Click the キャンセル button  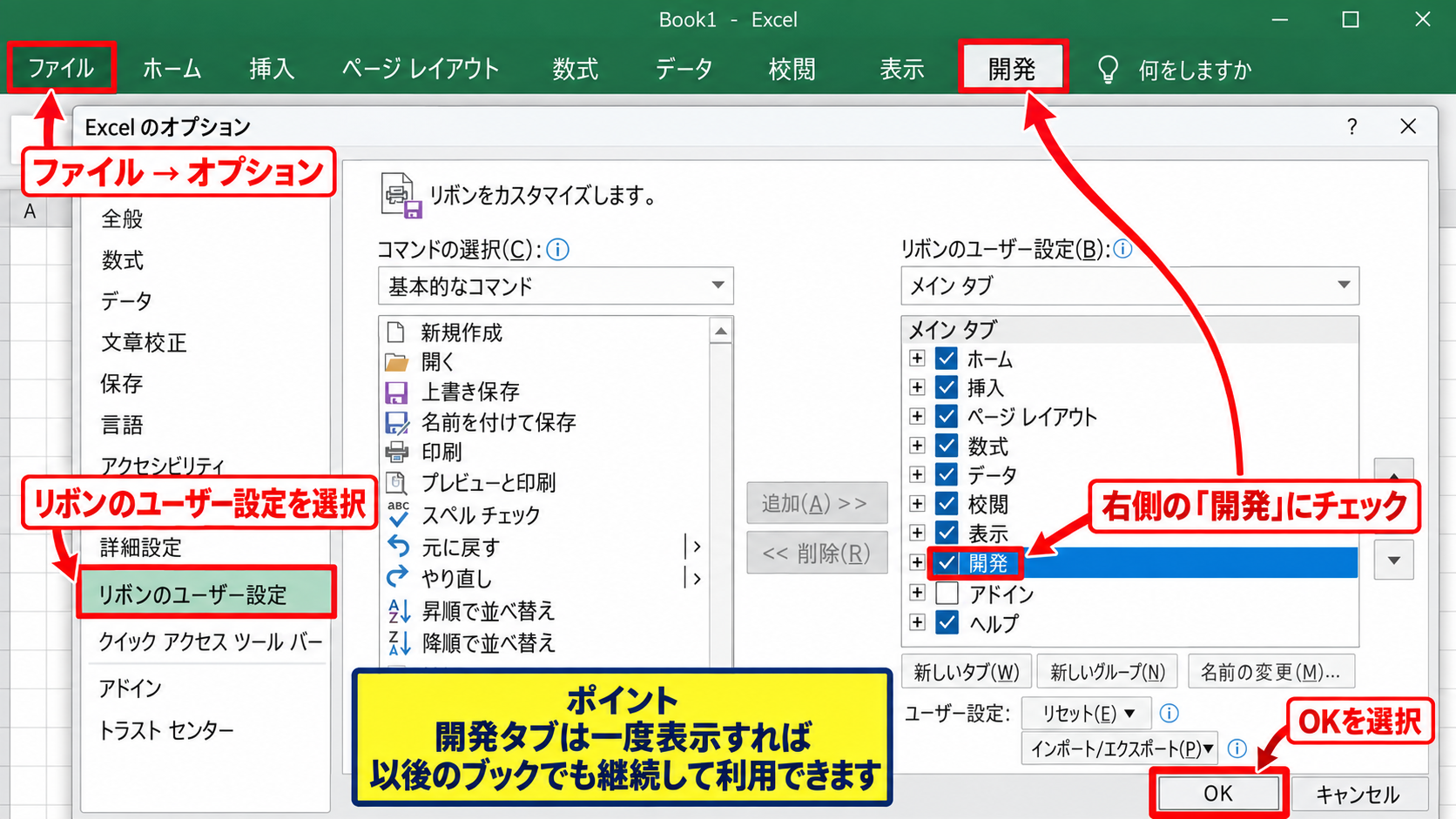(x=1358, y=794)
